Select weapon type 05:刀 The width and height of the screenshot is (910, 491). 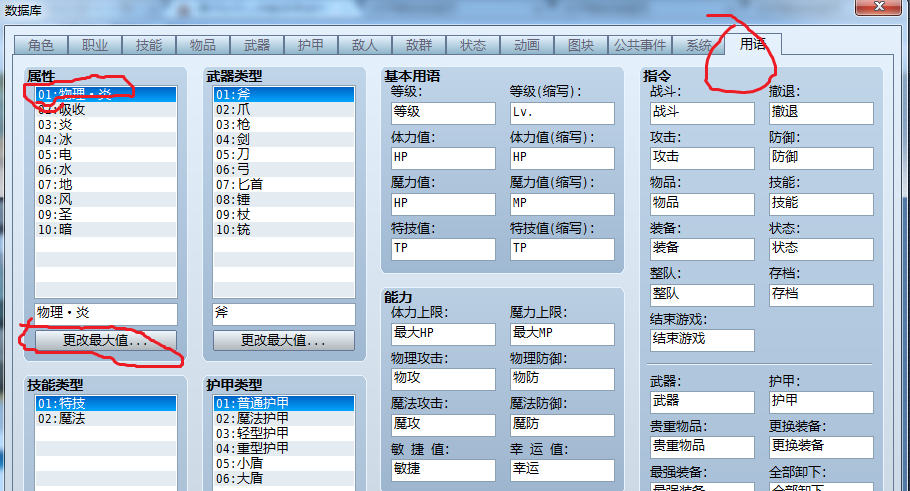pyautogui.click(x=284, y=154)
